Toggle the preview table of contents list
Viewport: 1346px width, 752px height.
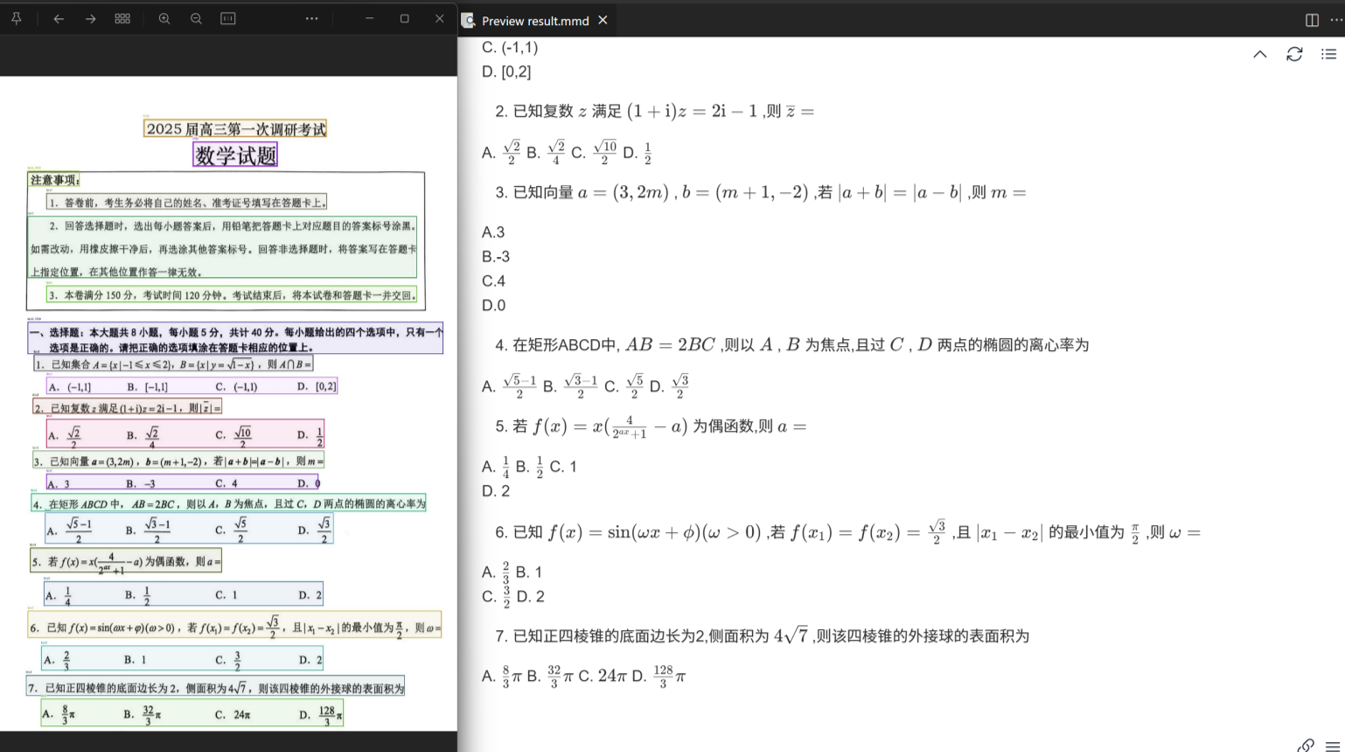(1328, 54)
